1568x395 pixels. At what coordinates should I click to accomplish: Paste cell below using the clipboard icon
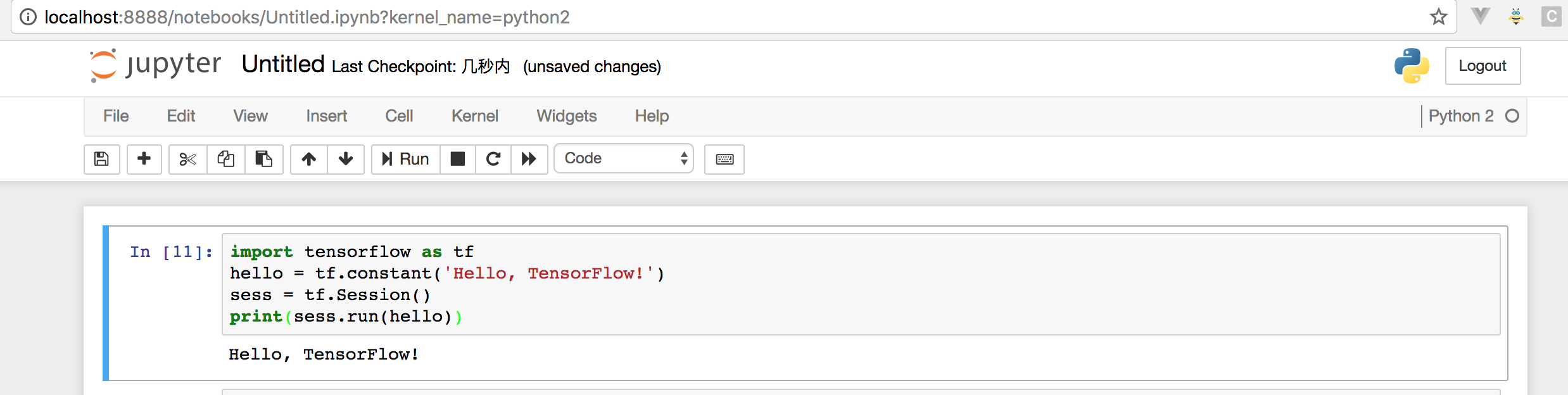pyautogui.click(x=263, y=159)
